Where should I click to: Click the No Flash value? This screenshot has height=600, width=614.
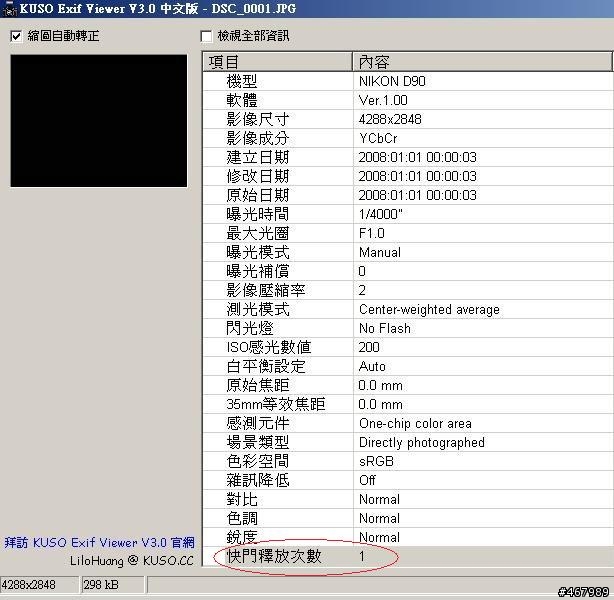tap(385, 328)
